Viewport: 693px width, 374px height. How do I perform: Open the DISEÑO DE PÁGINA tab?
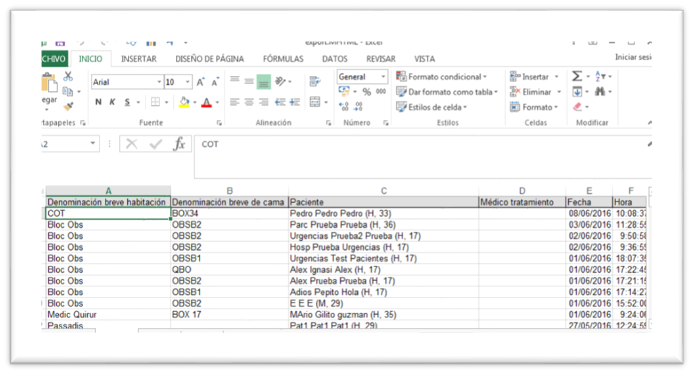[x=209, y=59]
